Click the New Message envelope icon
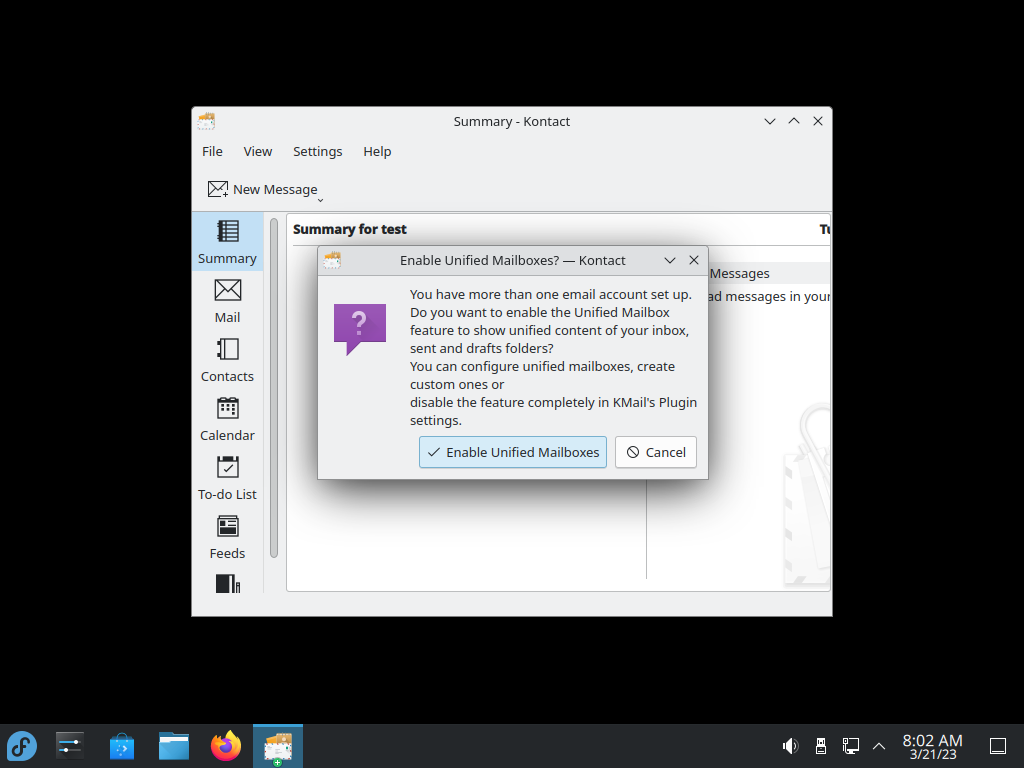 [217, 189]
